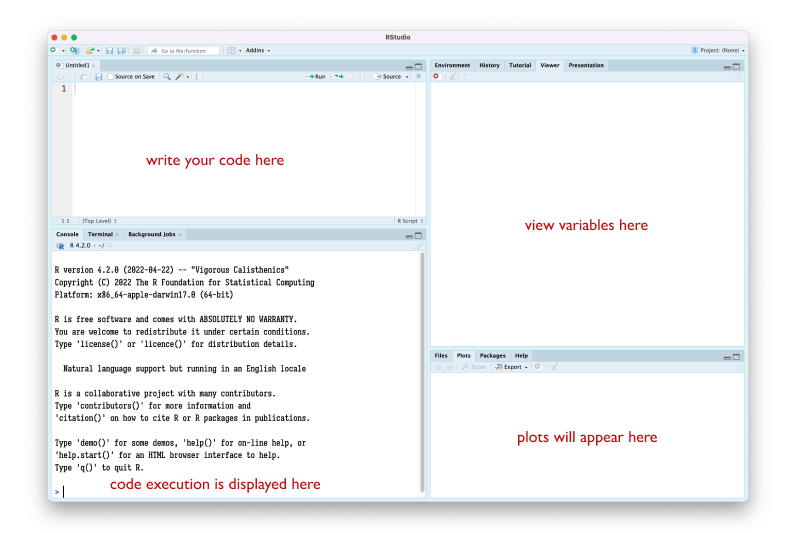Clear the console with broom icon
The image size is (796, 533).
click(x=418, y=246)
